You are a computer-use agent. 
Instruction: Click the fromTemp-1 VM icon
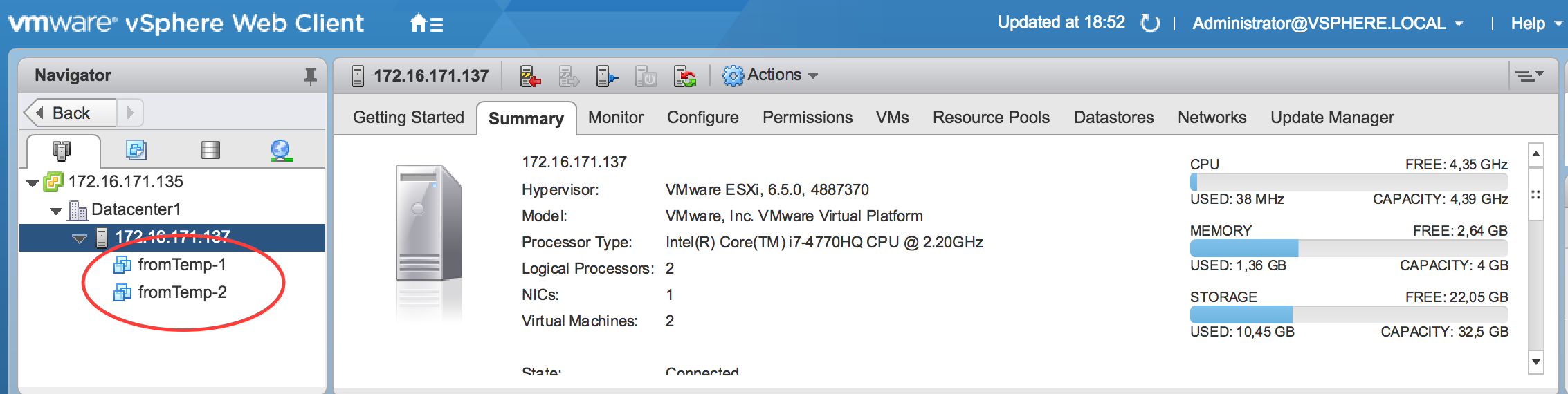point(122,265)
